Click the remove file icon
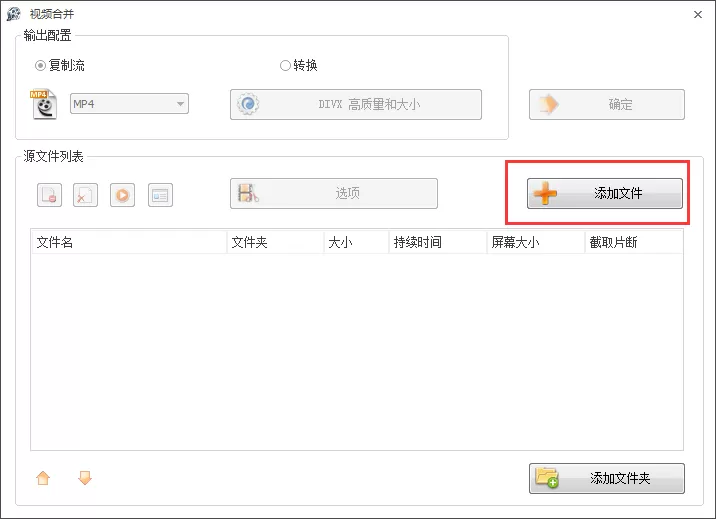Screen dimensions: 716x519 coord(49,195)
